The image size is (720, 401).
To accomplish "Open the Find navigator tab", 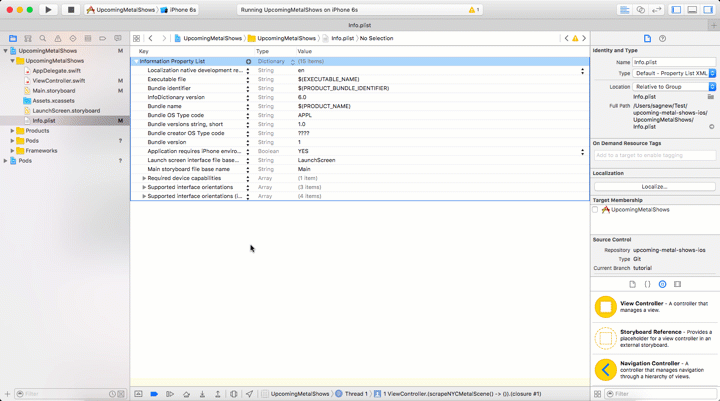I will (43, 39).
